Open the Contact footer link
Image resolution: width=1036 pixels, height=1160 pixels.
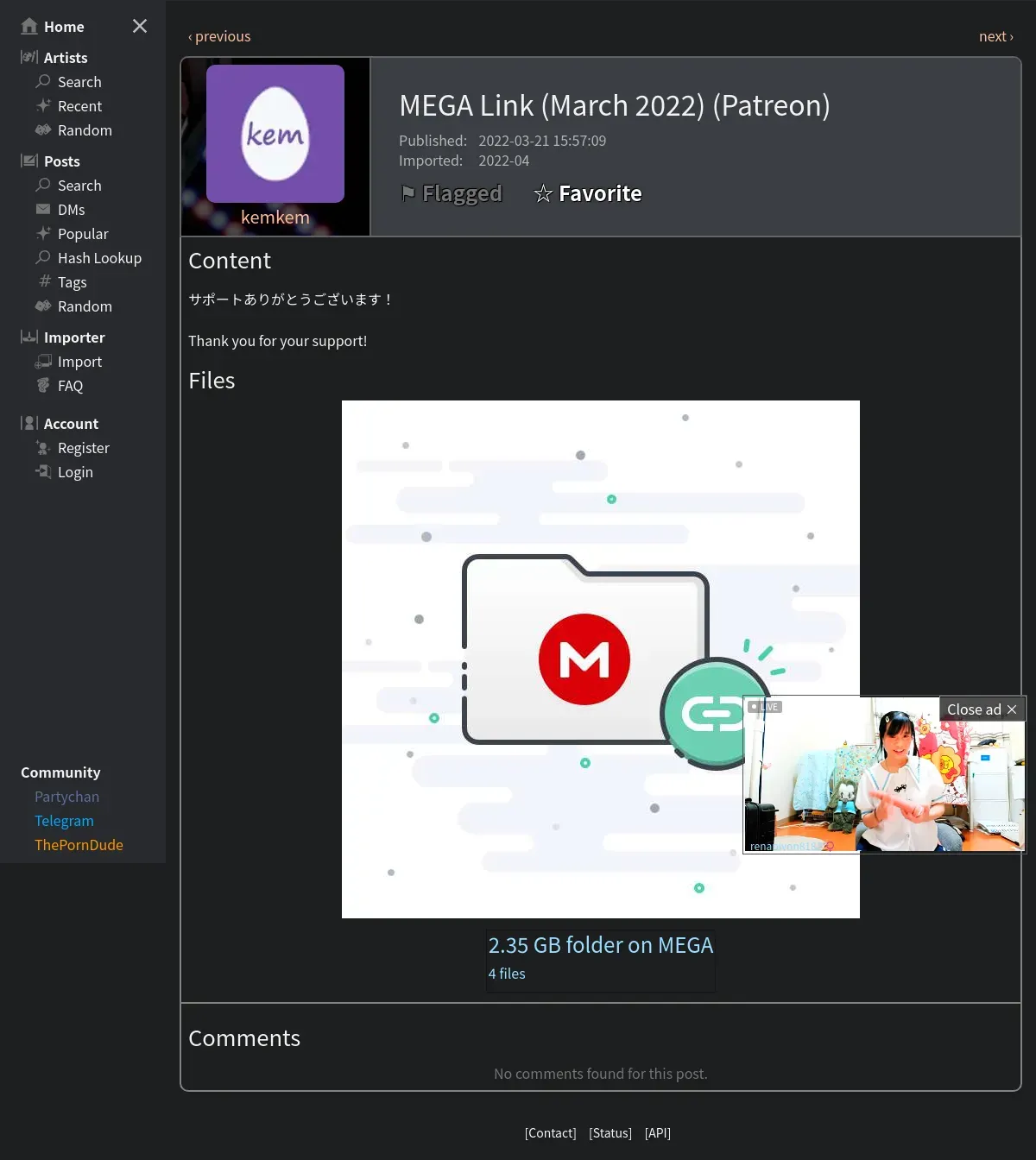(x=550, y=1133)
